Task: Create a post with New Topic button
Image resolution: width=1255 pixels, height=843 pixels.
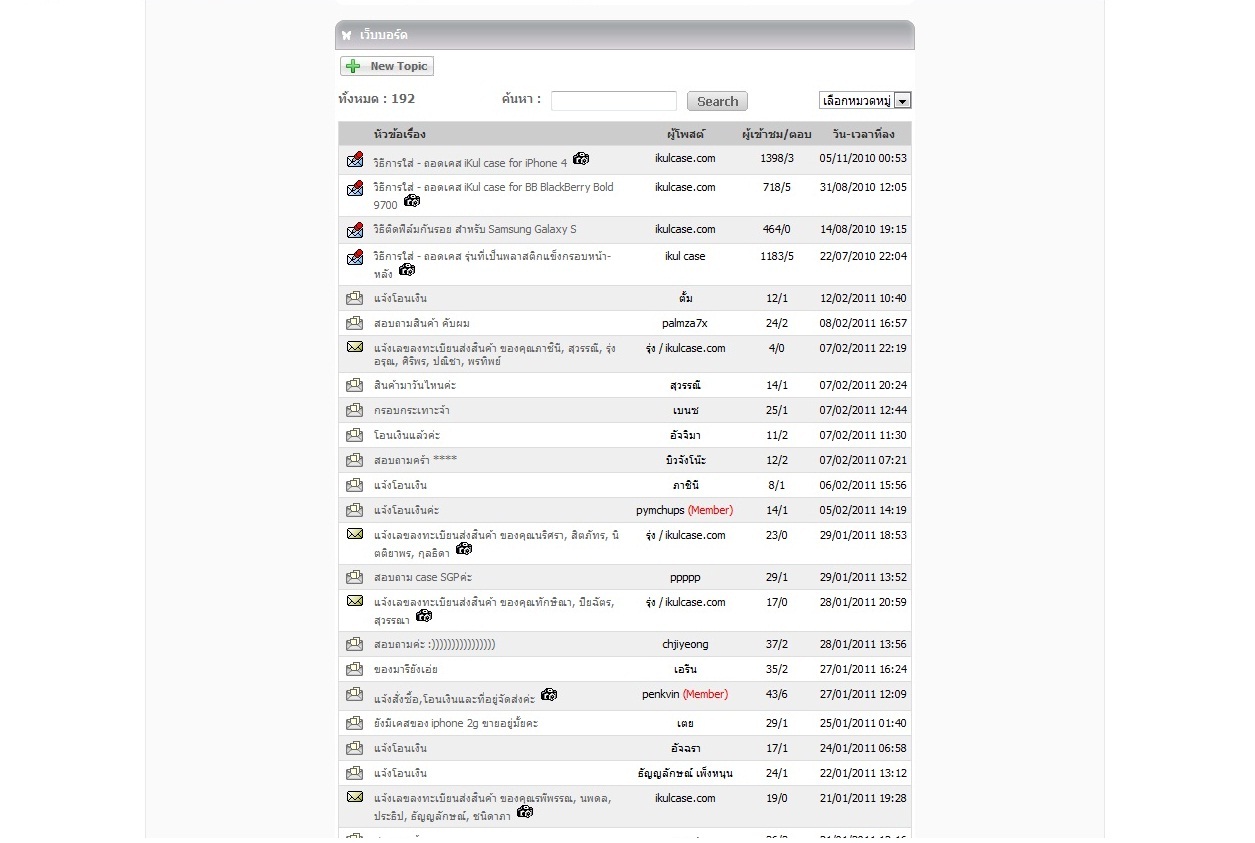Action: point(387,66)
